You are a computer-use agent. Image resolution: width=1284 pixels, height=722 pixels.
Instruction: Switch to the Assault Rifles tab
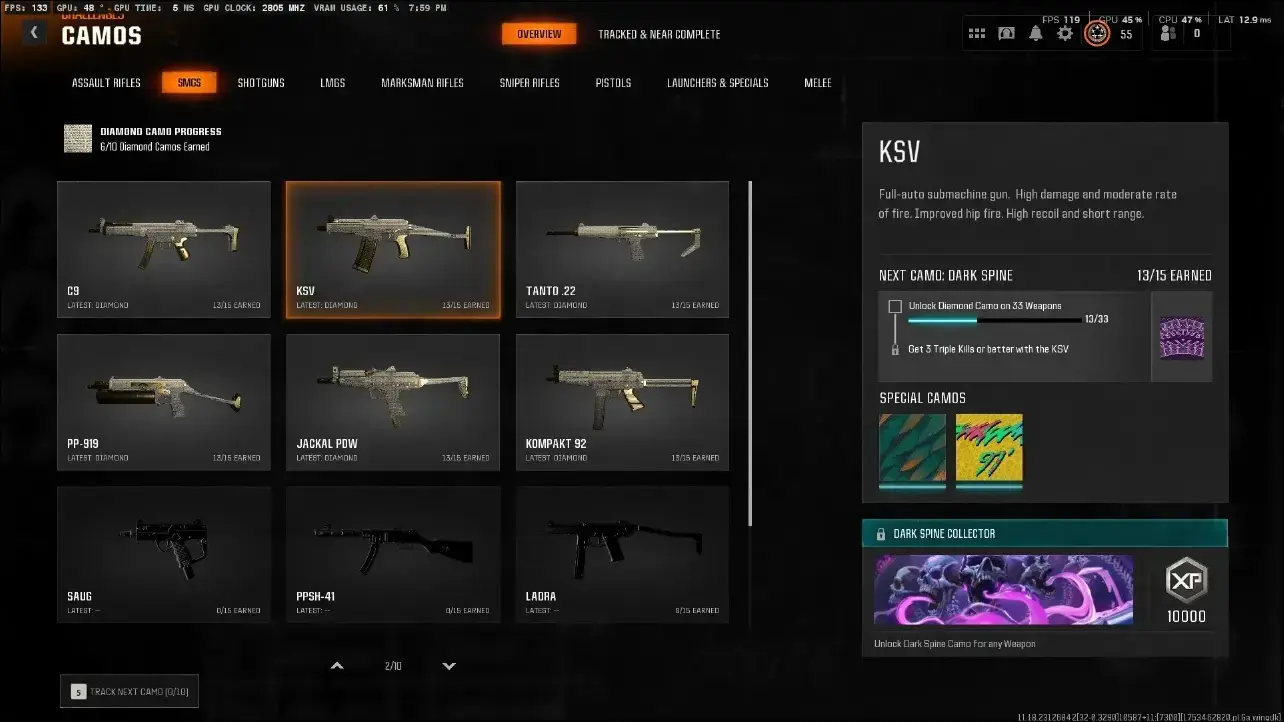point(106,83)
